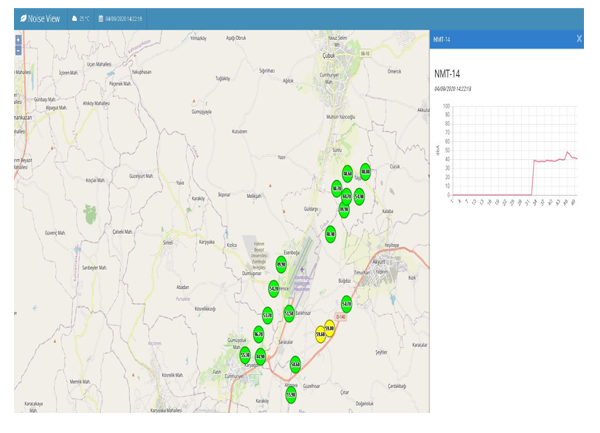Click the header date 04/09/2020 14:22:18

click(x=124, y=19)
